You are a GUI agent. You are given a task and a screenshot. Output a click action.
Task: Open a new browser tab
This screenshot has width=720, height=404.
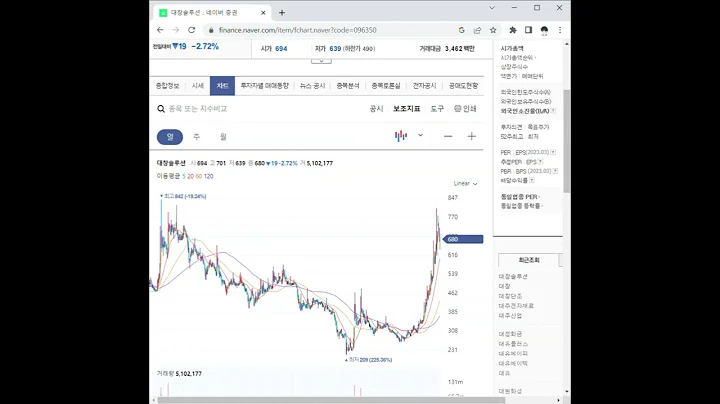[282, 13]
